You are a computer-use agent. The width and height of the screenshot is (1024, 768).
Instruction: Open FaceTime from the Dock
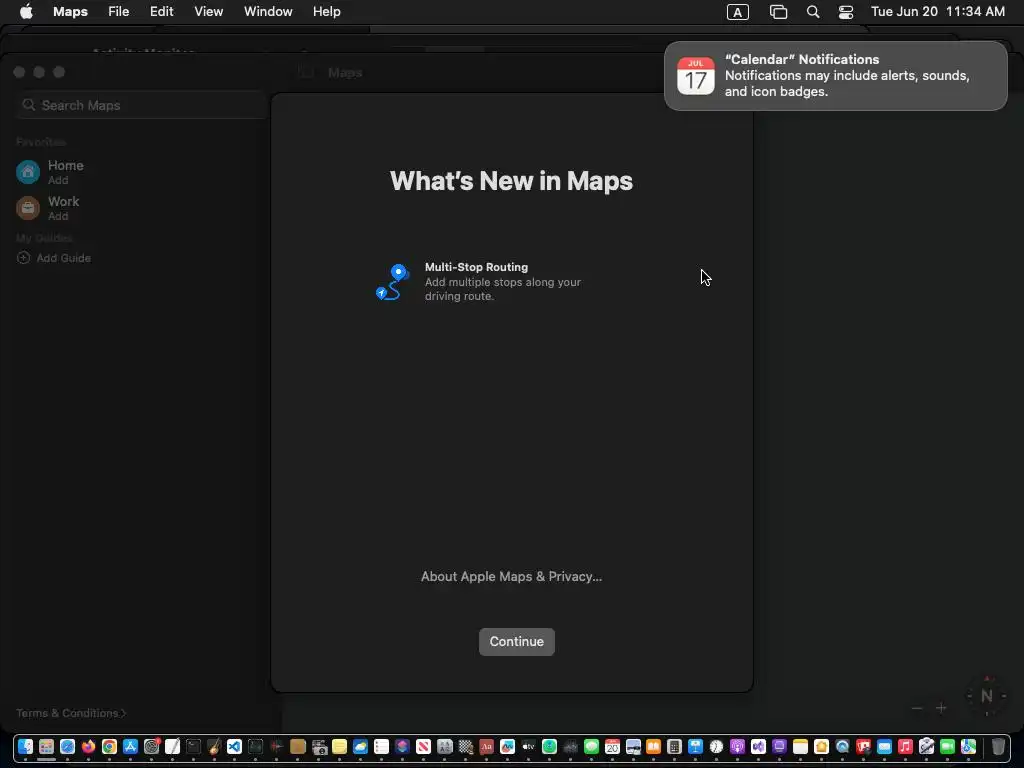(x=947, y=746)
